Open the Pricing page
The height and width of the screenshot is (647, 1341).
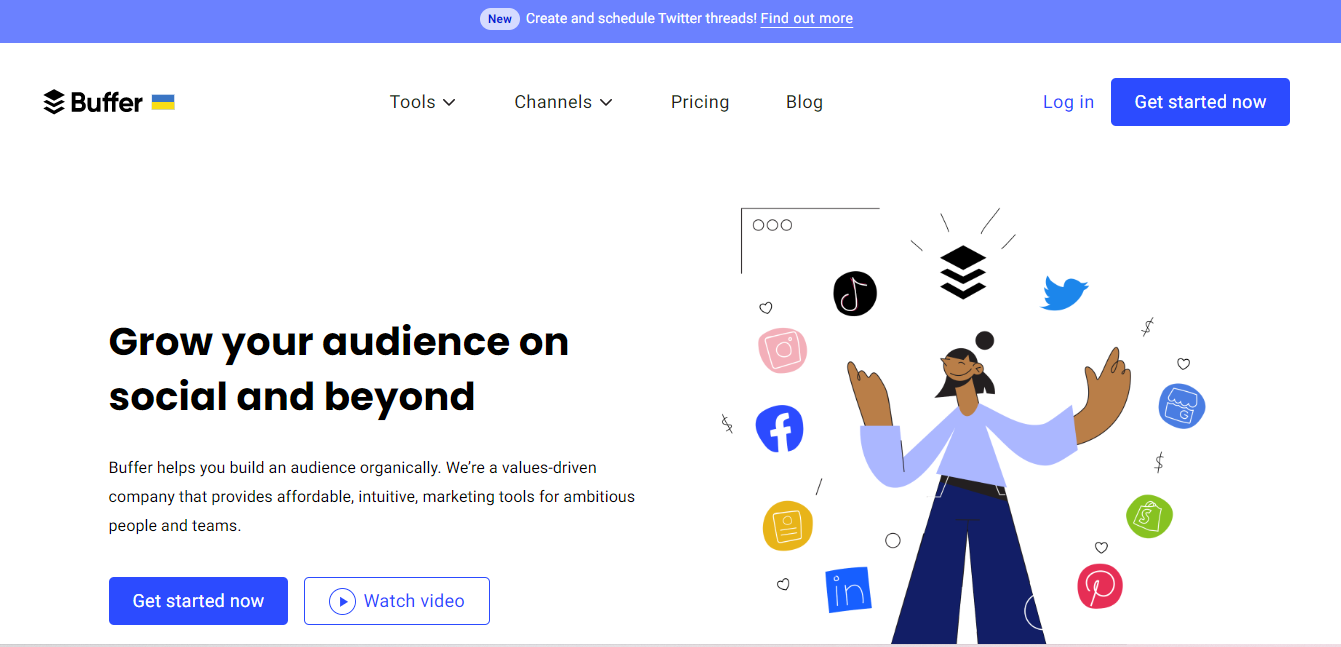click(700, 102)
